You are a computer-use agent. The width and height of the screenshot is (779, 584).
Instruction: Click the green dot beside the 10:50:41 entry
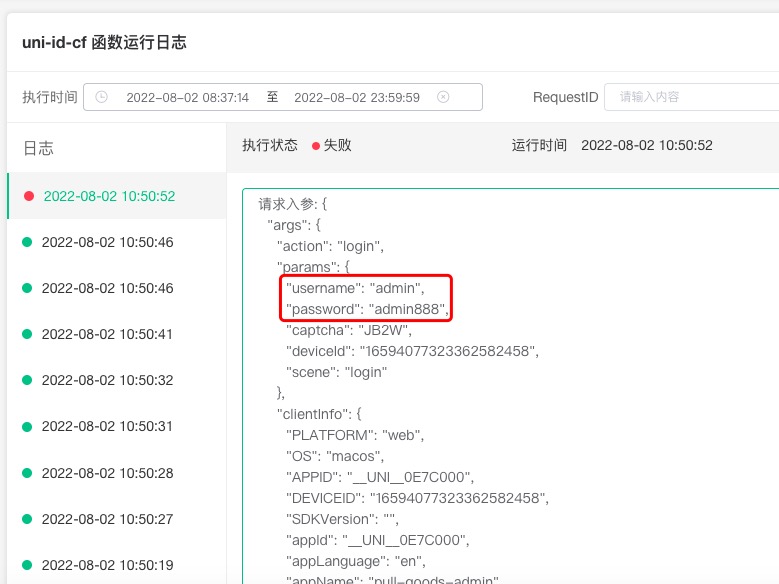coord(28,334)
